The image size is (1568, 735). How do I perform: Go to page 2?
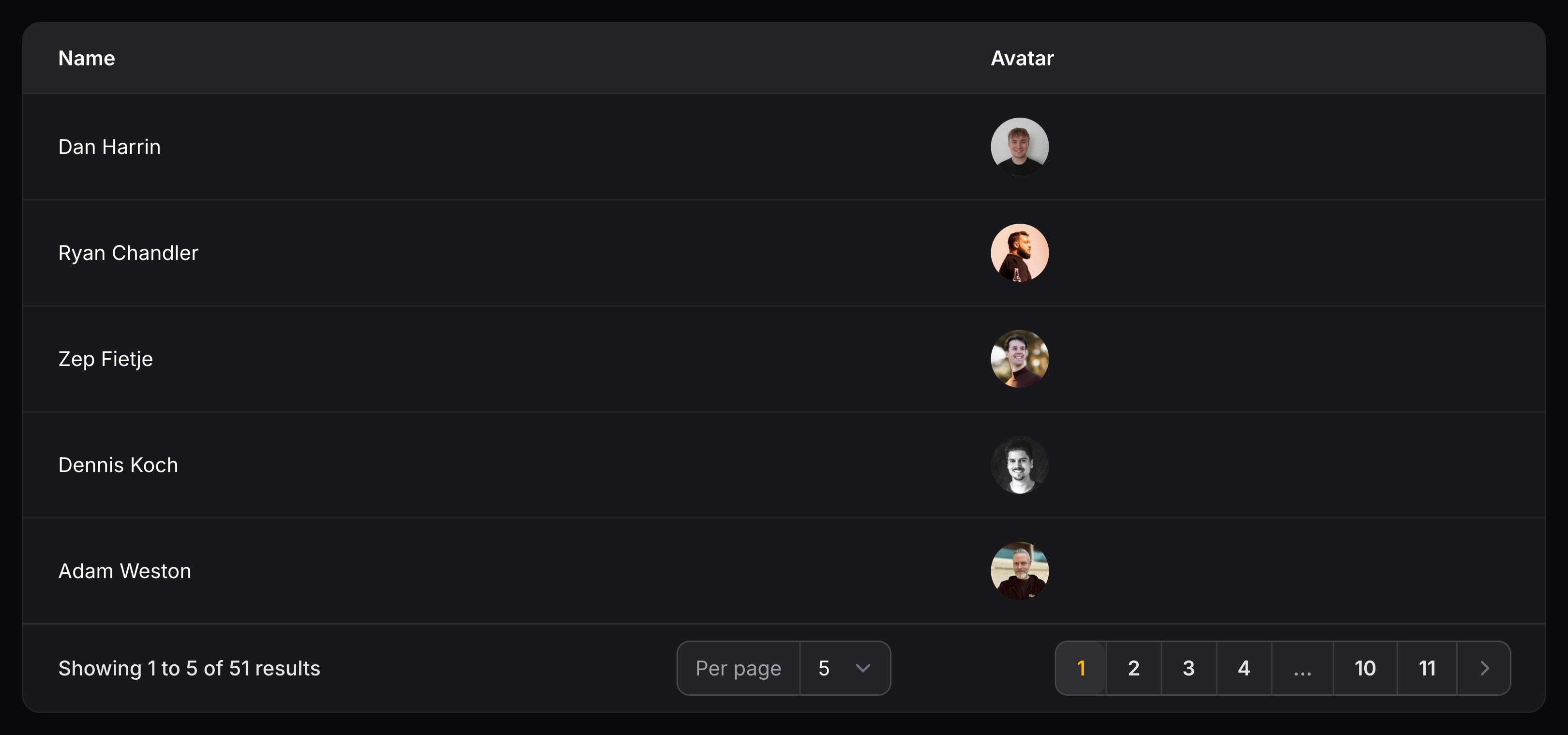1133,668
